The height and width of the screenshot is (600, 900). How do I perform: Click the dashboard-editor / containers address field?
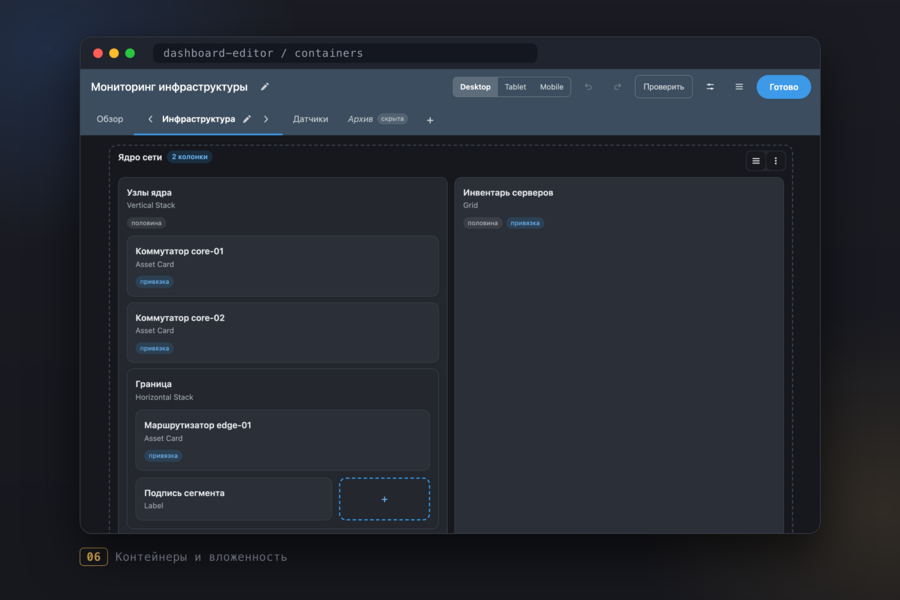click(x=345, y=53)
